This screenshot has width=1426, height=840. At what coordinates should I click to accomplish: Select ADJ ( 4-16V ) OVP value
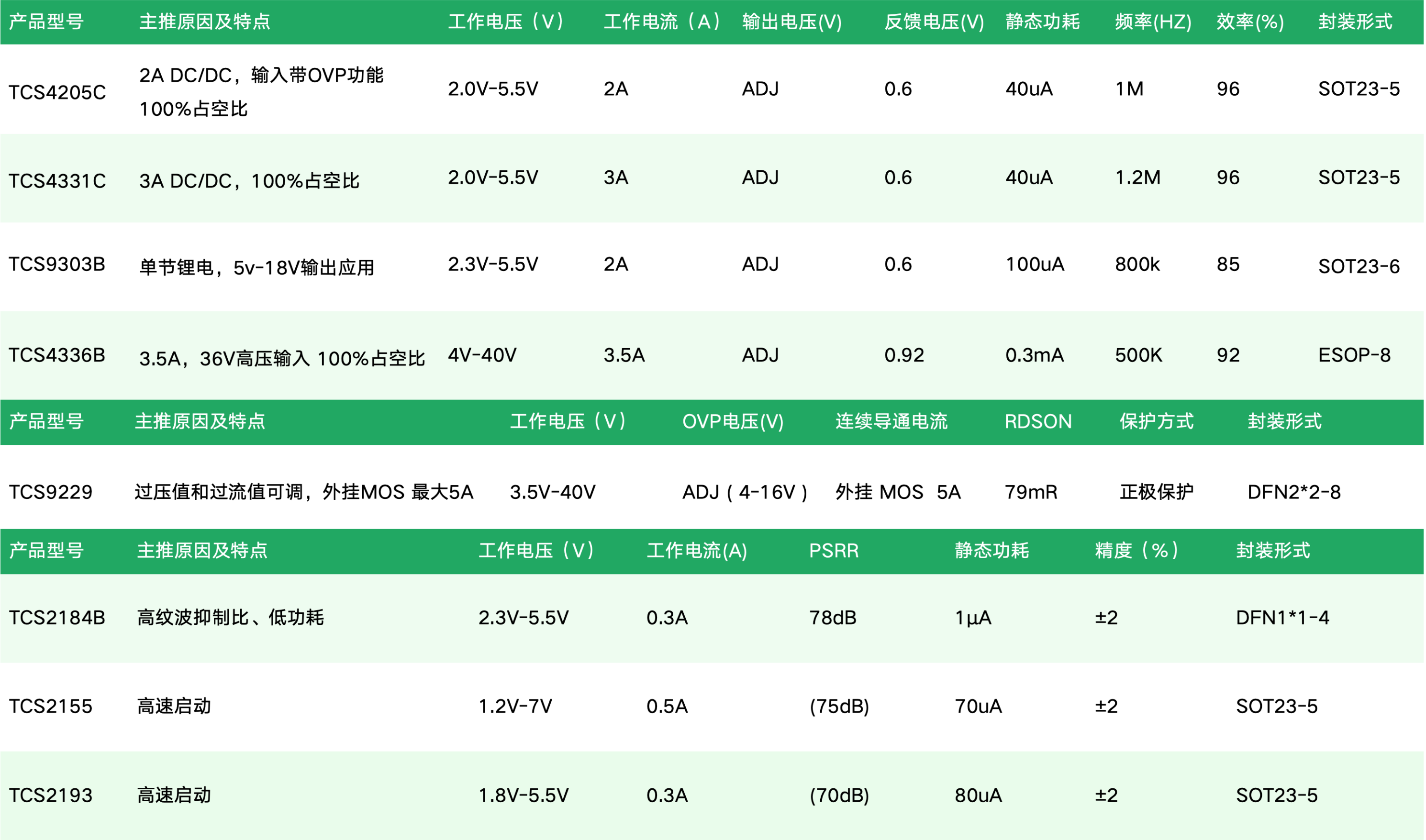745,492
